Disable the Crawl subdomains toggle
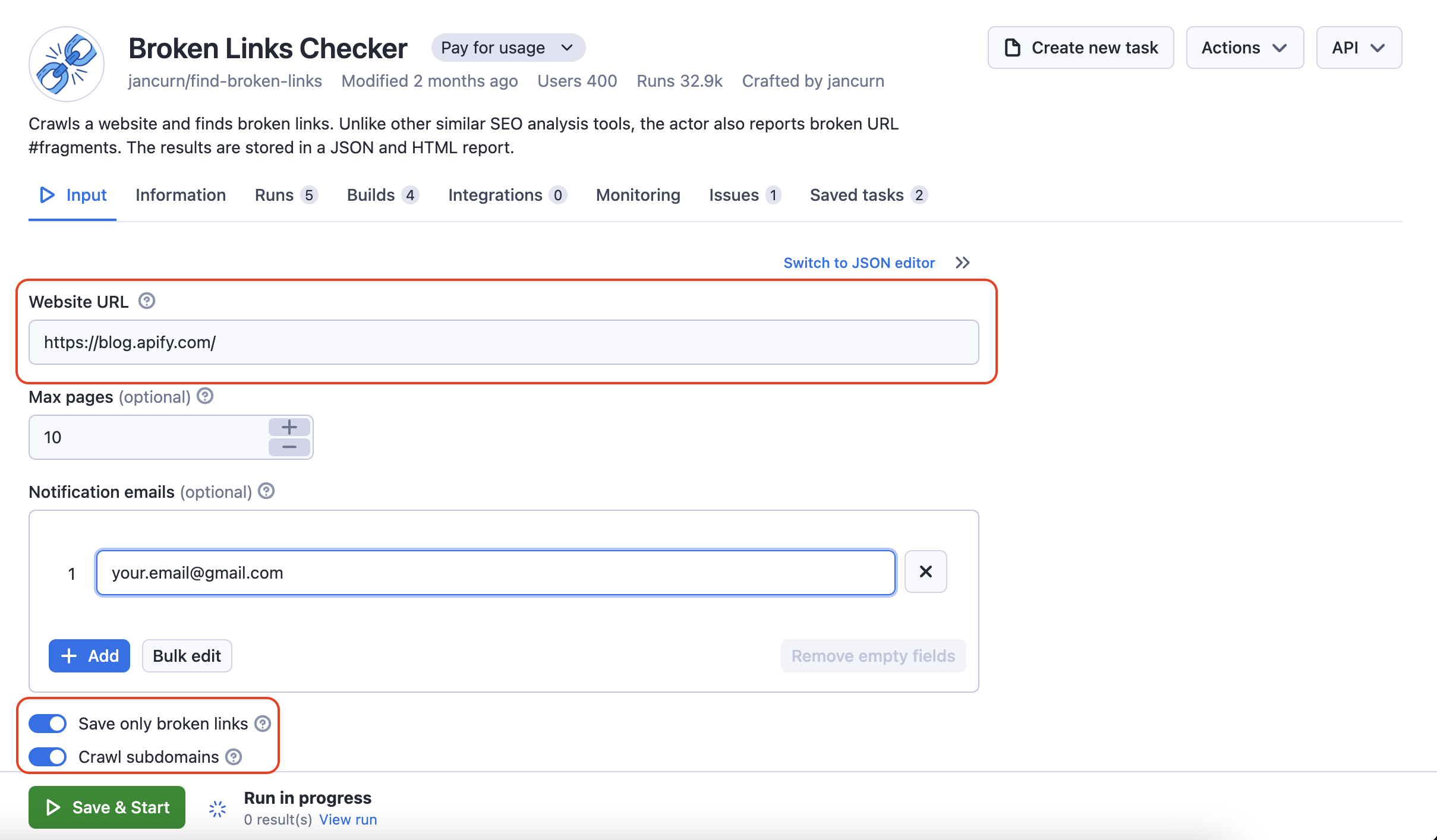Screen dimensions: 1437x840 coord(48,757)
